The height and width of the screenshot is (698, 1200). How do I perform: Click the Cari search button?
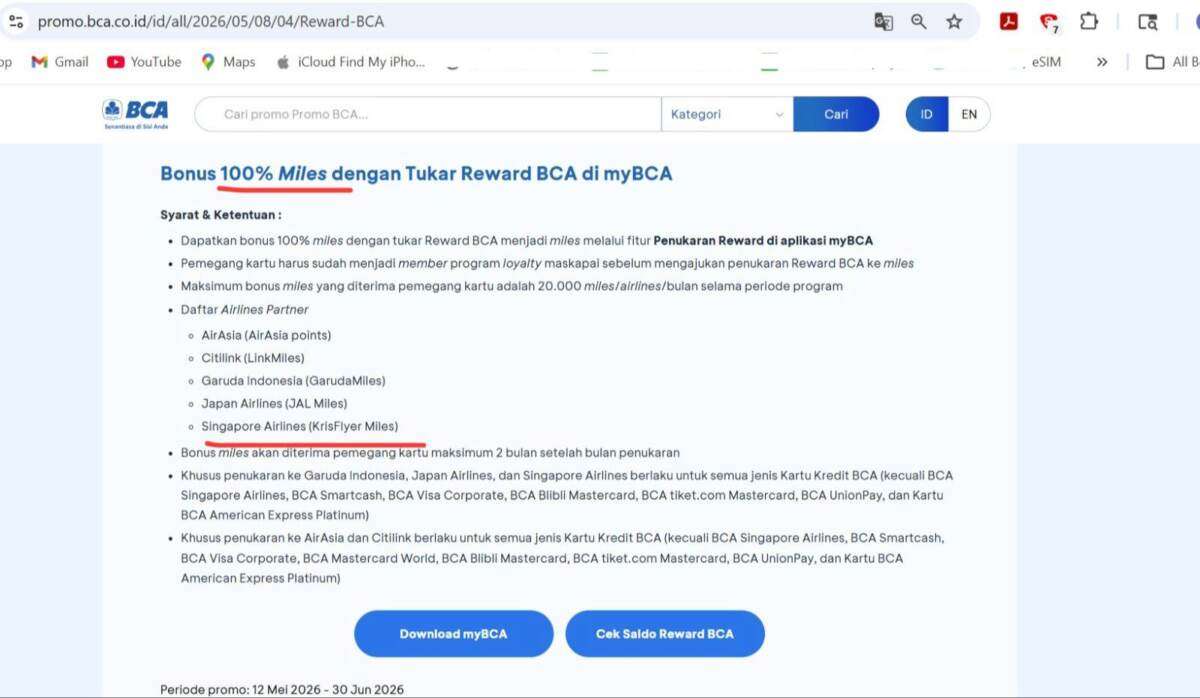point(836,114)
